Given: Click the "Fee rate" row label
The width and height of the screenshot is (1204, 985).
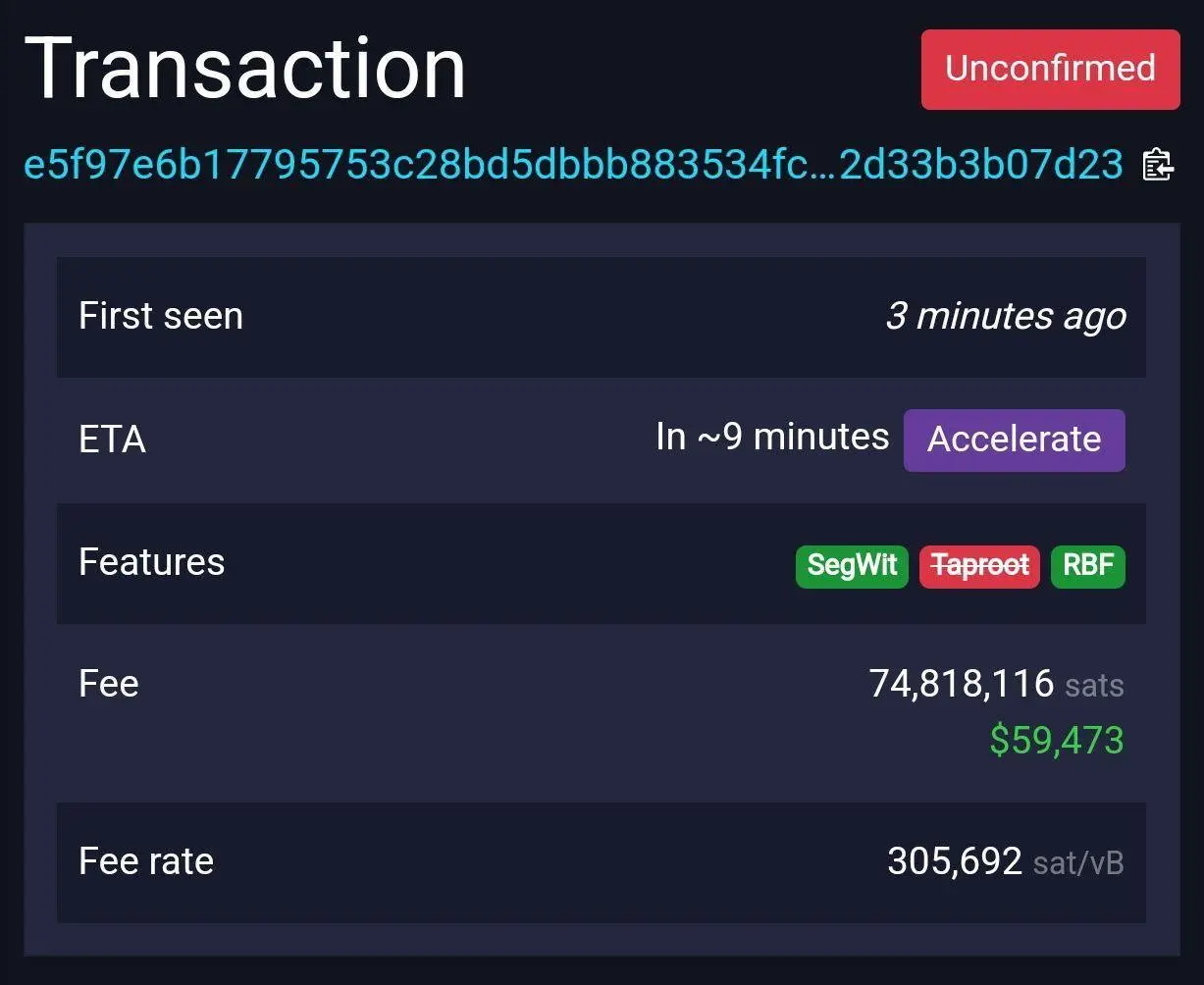Looking at the screenshot, I should point(145,861).
